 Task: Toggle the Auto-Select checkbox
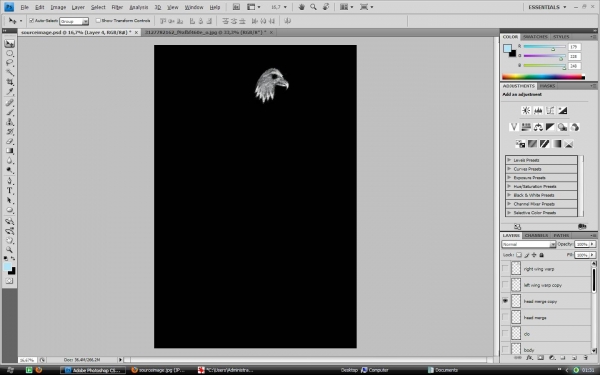click(31, 21)
